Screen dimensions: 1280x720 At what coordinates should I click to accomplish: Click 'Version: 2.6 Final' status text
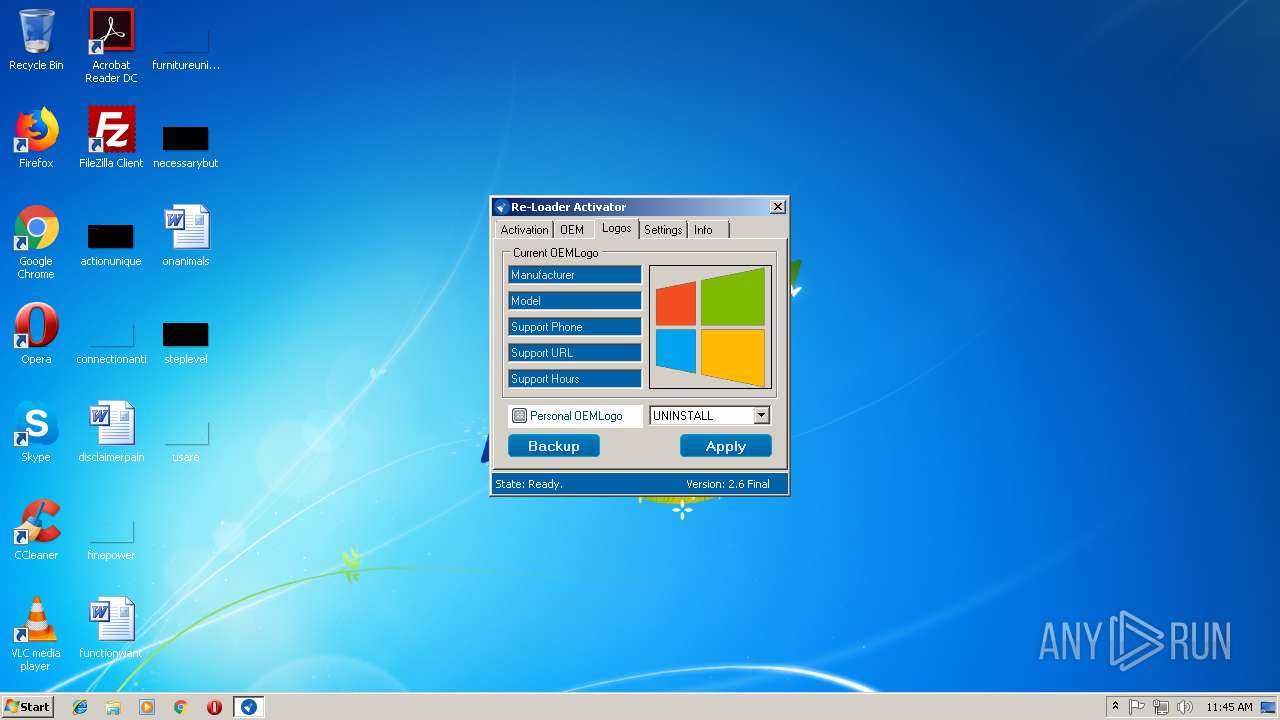[x=728, y=484]
